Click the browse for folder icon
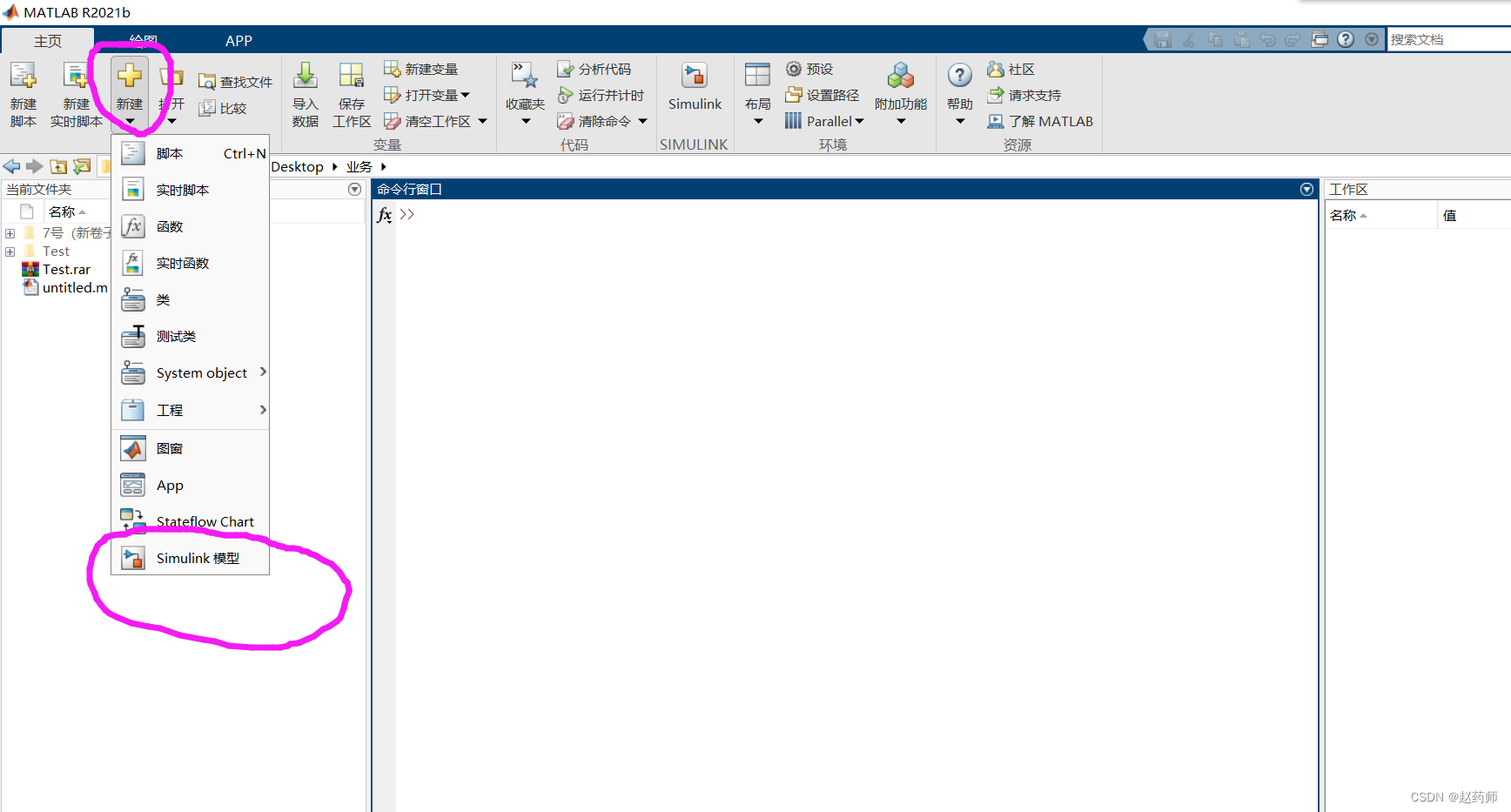Viewport: 1511px width, 812px height. 82,166
